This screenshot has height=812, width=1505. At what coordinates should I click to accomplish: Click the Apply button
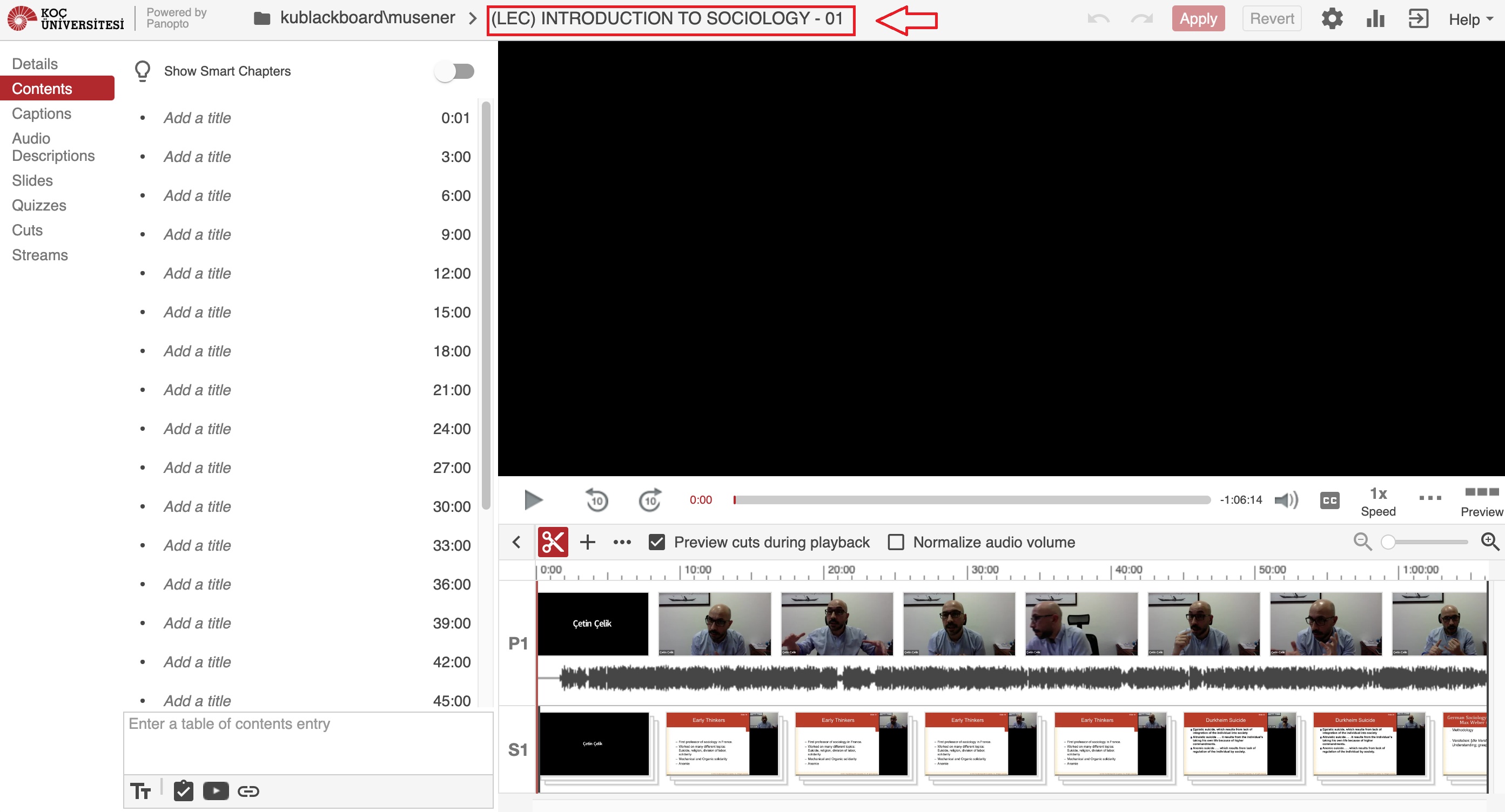(x=1197, y=19)
